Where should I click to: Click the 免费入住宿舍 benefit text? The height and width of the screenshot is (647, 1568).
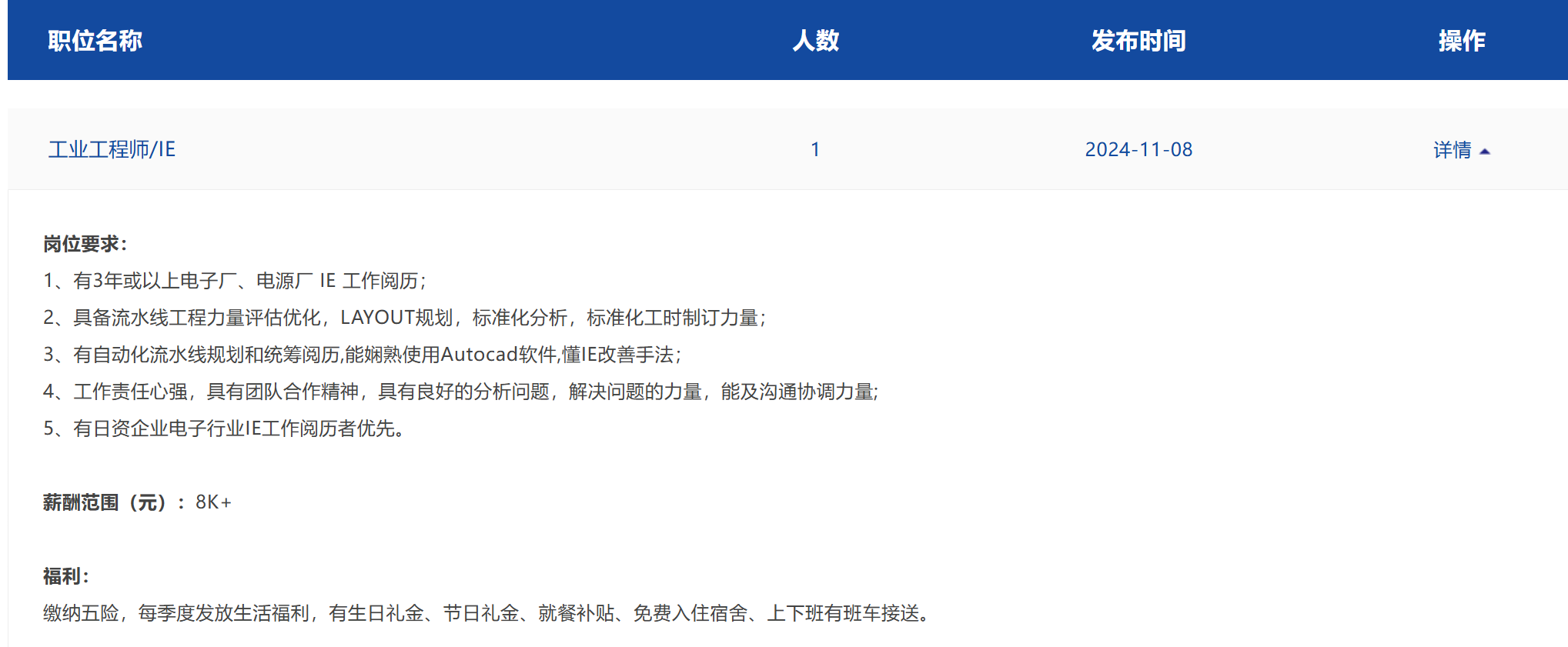[x=690, y=613]
